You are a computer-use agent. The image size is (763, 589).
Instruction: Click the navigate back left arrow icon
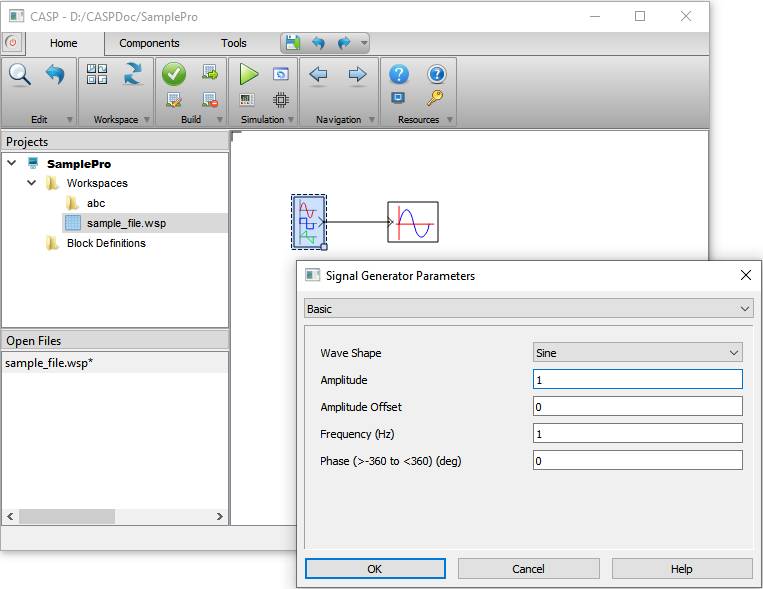[x=318, y=74]
